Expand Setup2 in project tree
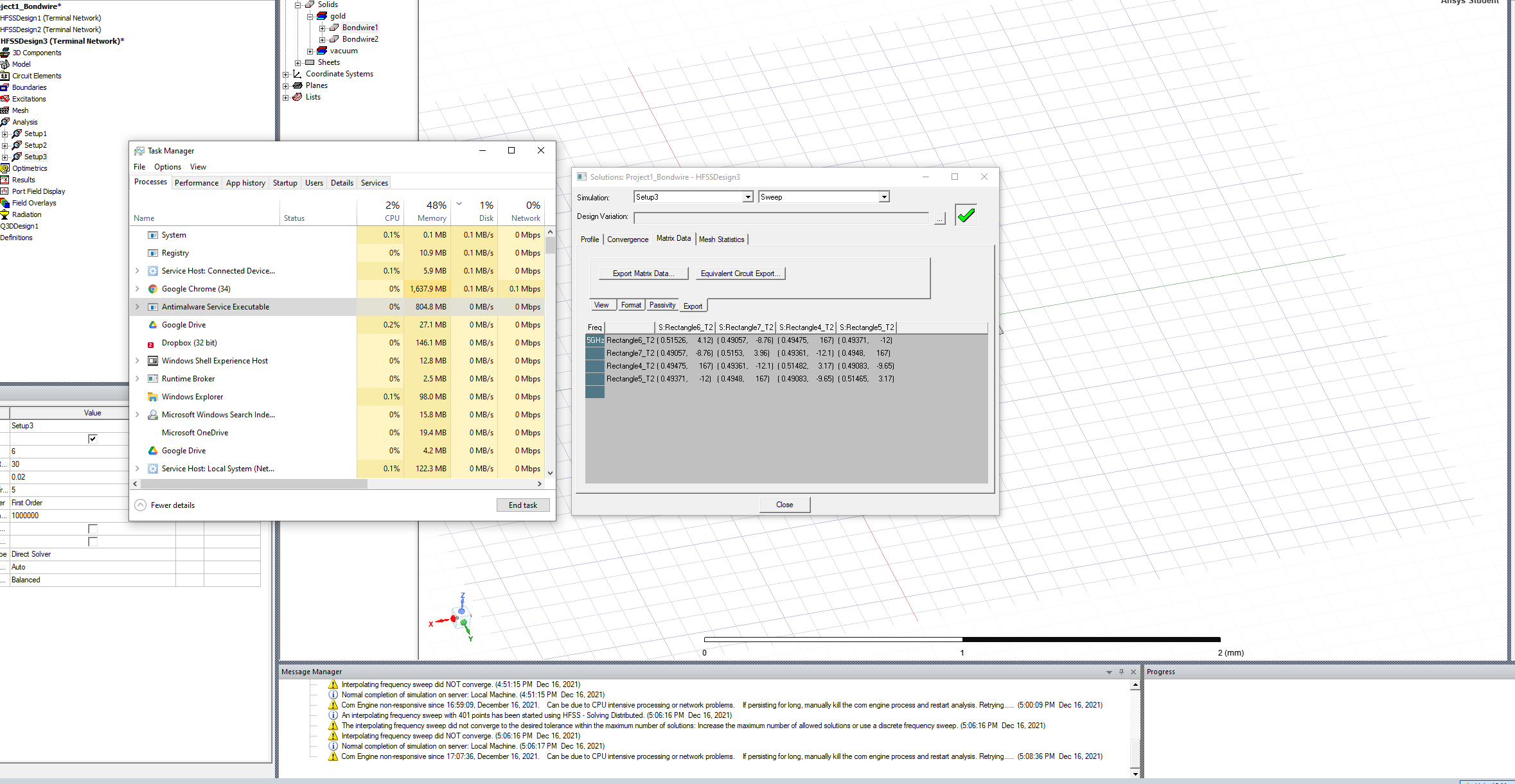Viewport: 1515px width, 784px height. coord(4,145)
